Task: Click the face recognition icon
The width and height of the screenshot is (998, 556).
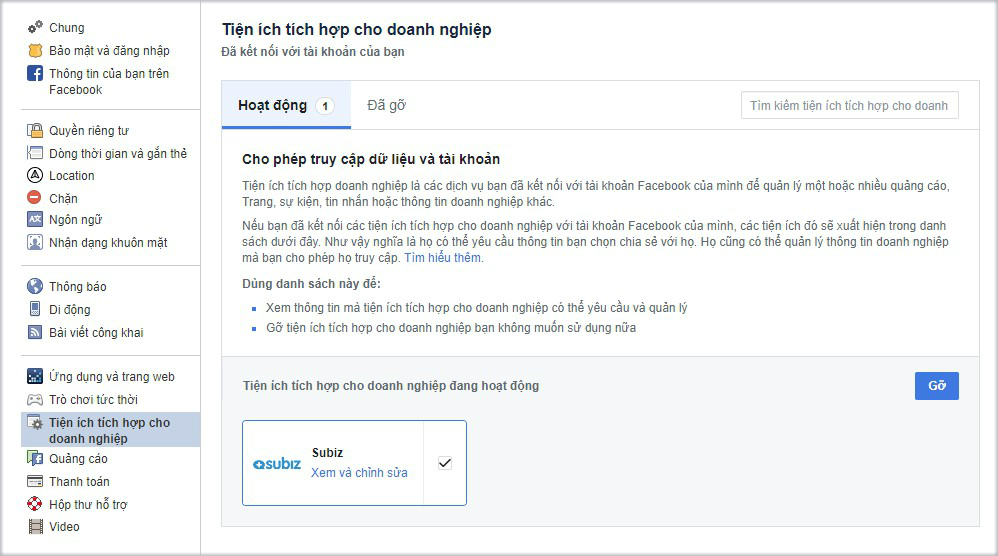Action: point(35,242)
